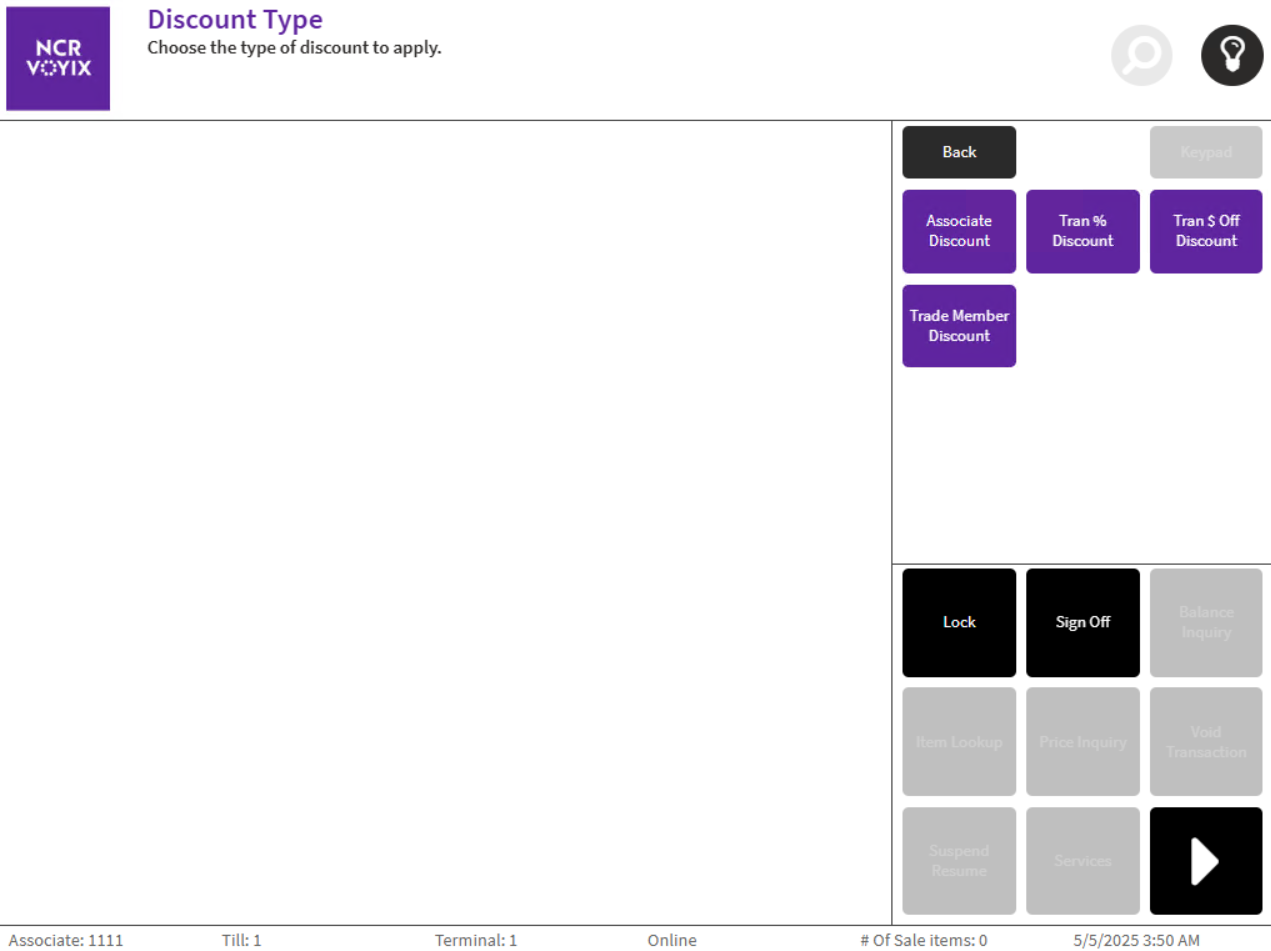Open Item Lookup
This screenshot has height=951, width=1271.
point(958,741)
